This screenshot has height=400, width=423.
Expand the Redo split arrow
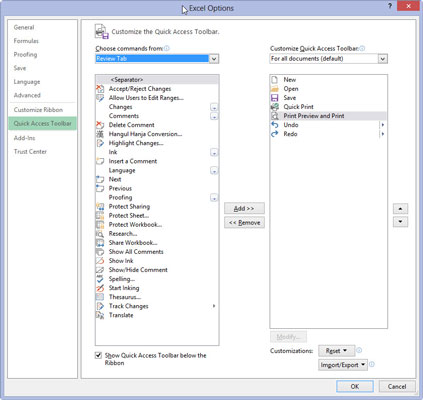(383, 134)
